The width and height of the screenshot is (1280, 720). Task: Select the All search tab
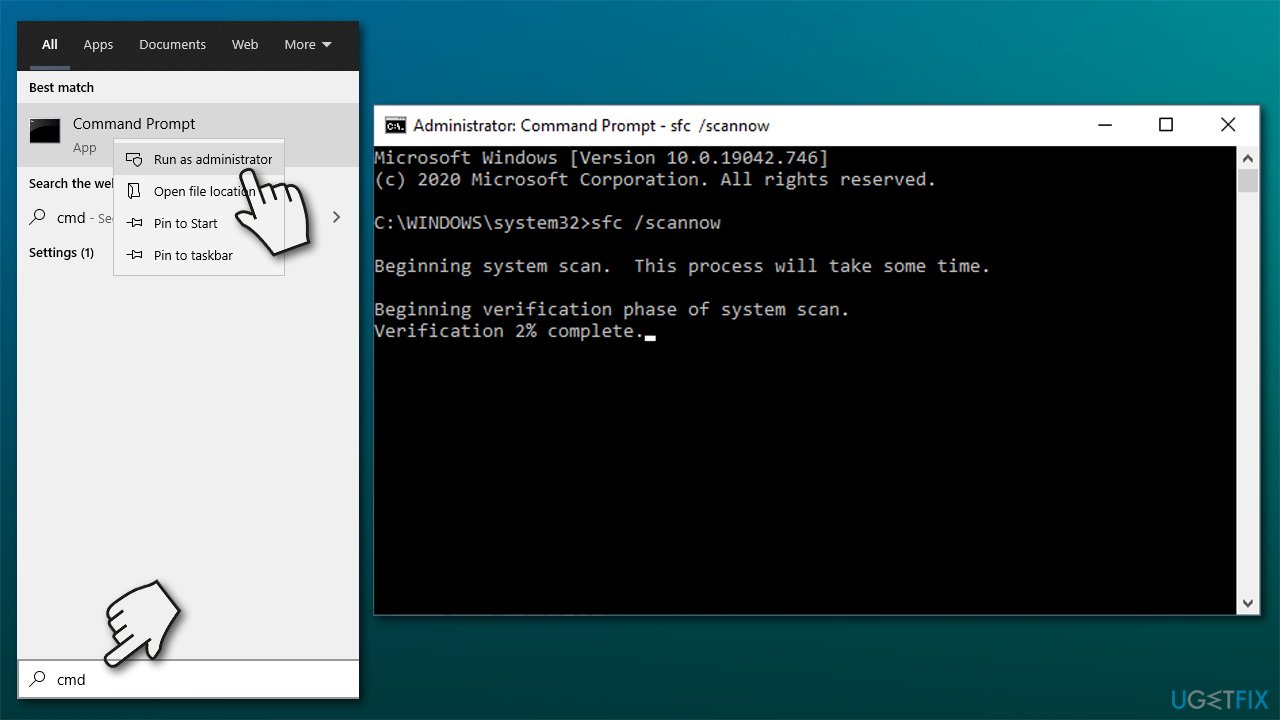click(50, 45)
